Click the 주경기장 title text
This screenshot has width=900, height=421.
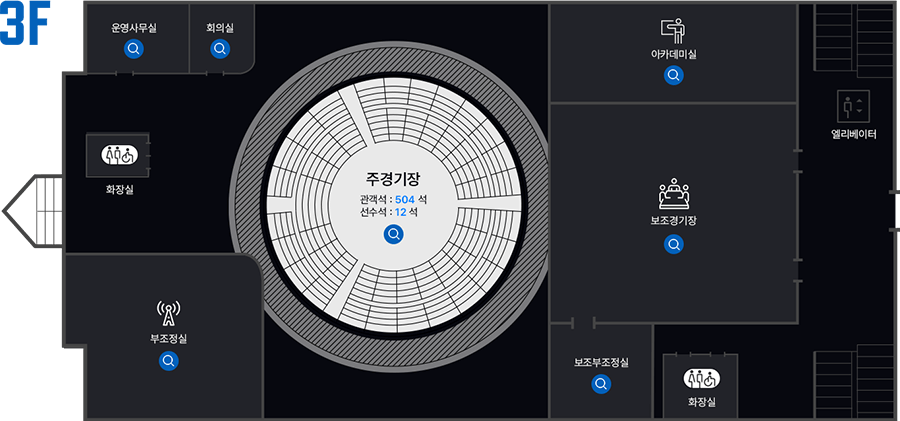393,179
